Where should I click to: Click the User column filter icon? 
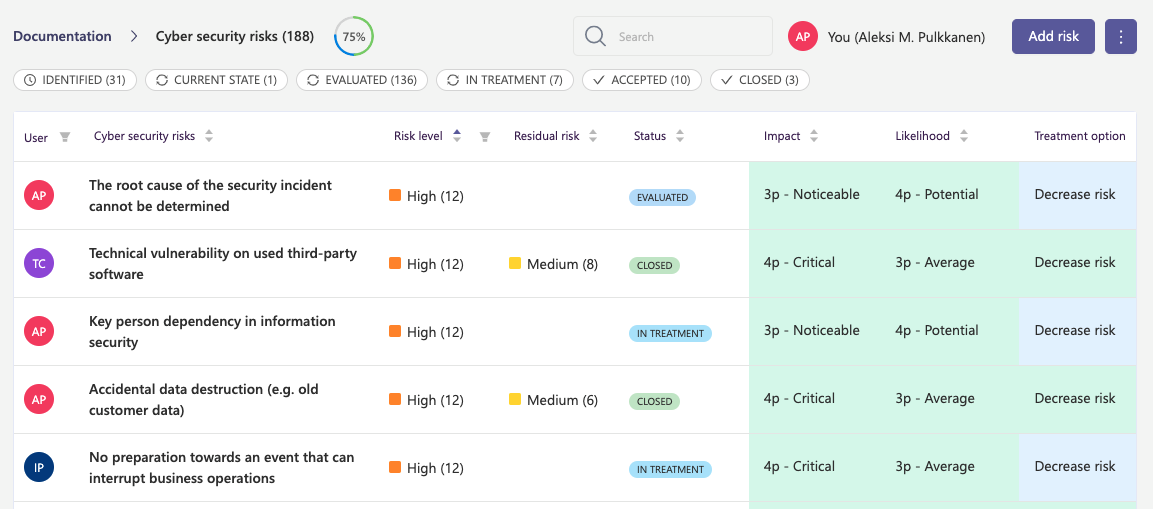point(65,137)
